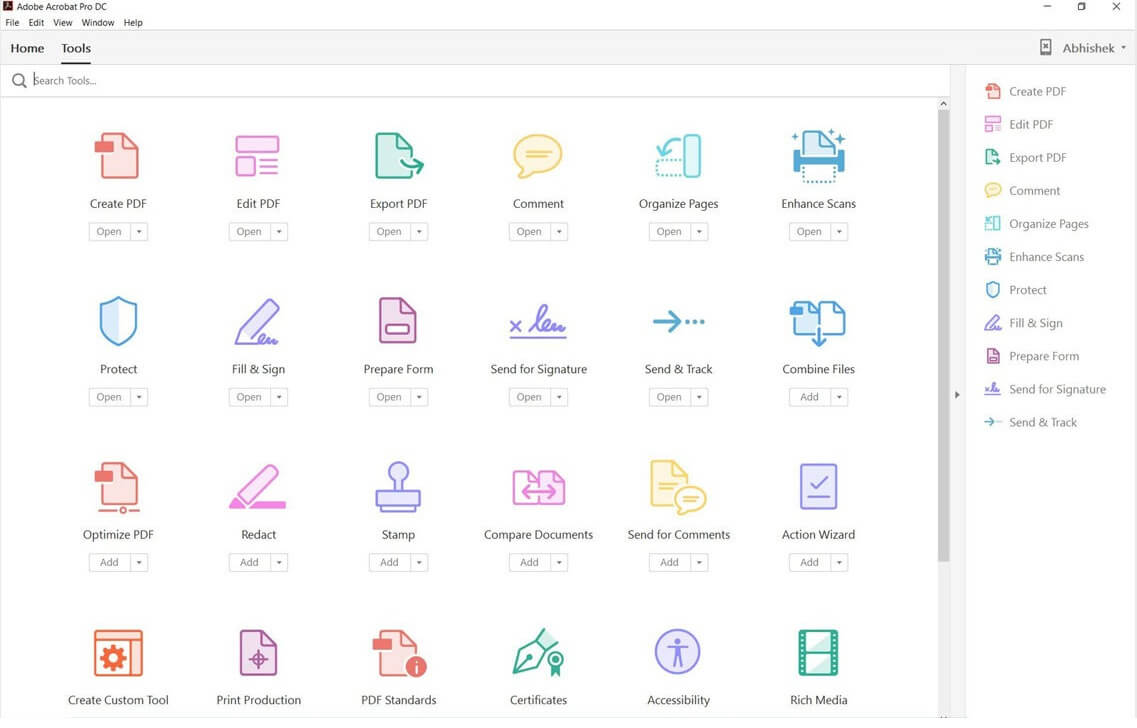Select the Enhance Scans scanner icon in grid

818,155
